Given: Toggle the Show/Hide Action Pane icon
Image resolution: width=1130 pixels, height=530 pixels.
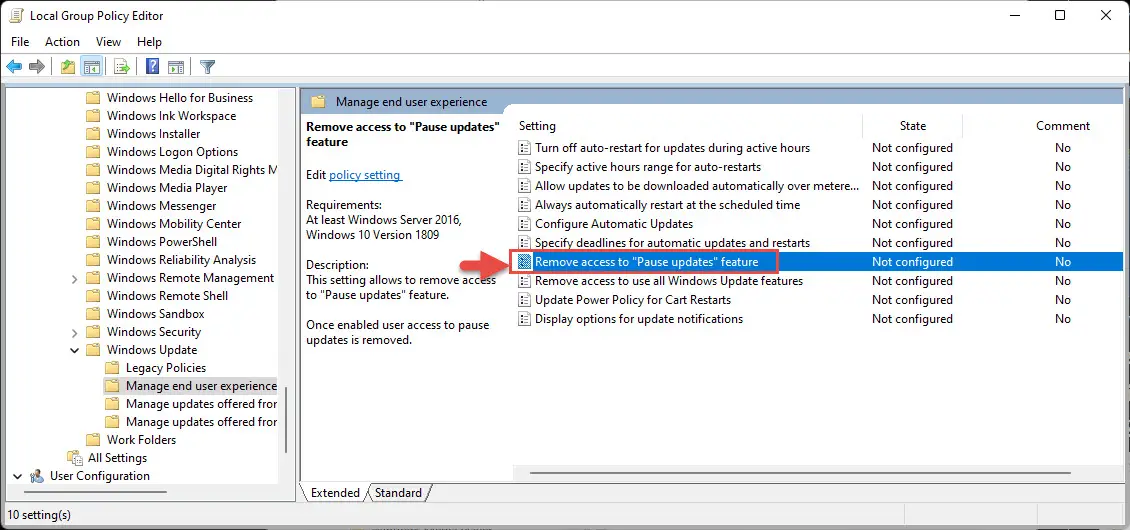Looking at the screenshot, I should pyautogui.click(x=176, y=67).
